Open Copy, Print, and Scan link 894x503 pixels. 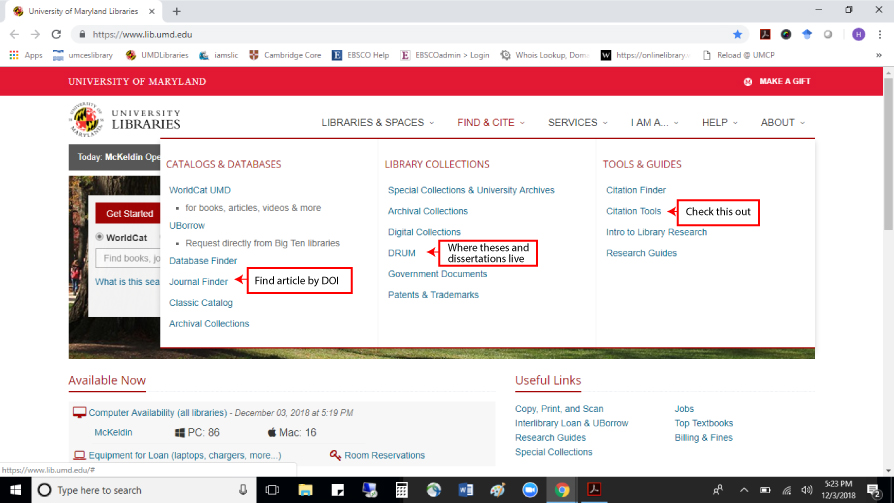(x=559, y=409)
